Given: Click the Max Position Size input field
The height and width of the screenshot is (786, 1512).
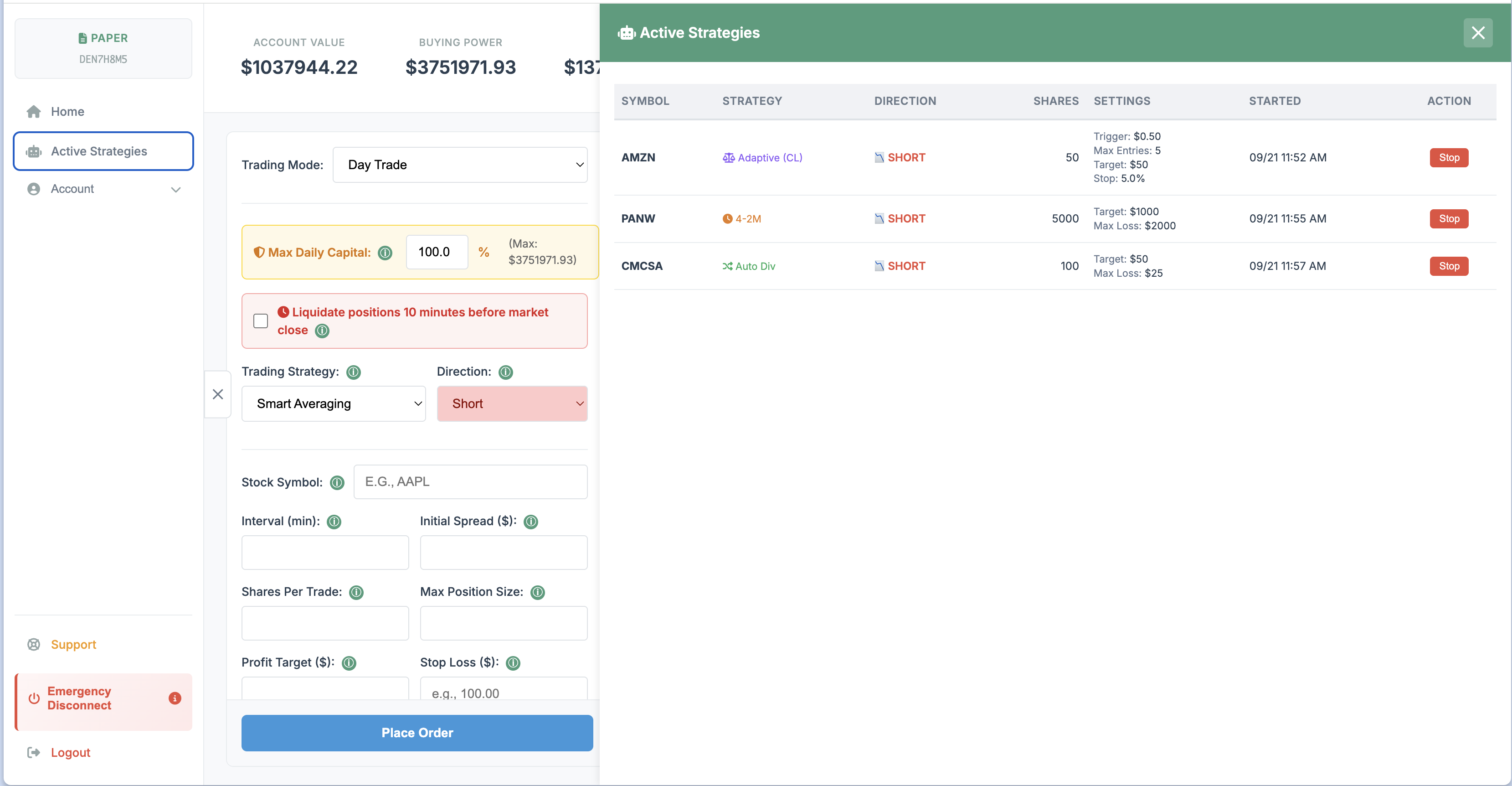Looking at the screenshot, I should [504, 623].
